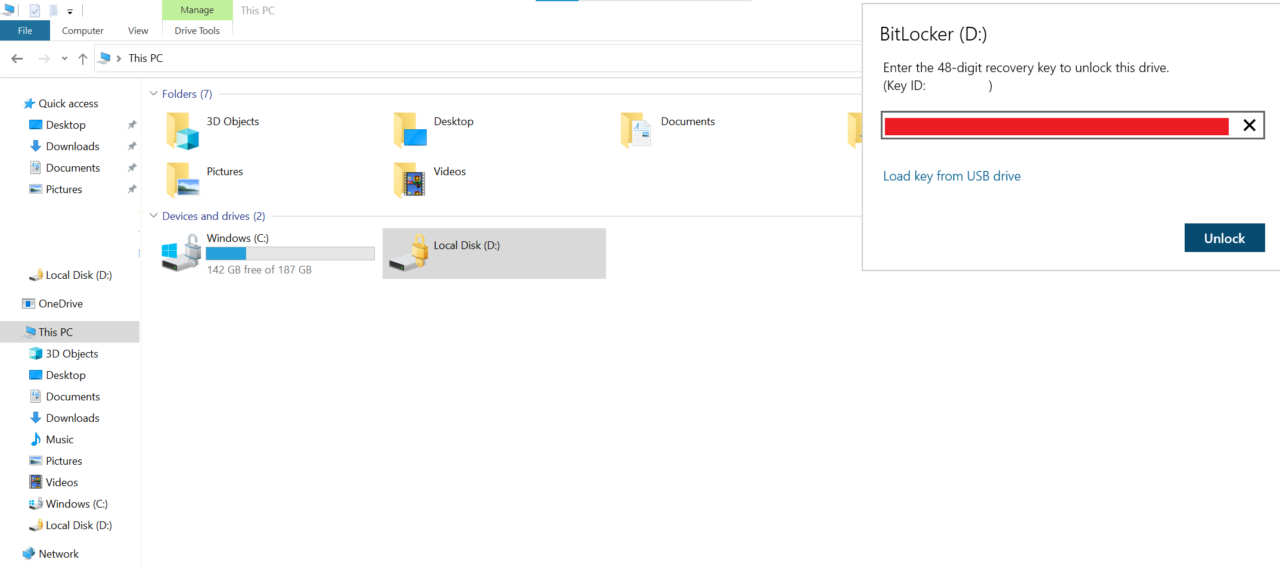Click the Devices and drives (2) header
This screenshot has width=1280, height=566.
pyautogui.click(x=213, y=216)
